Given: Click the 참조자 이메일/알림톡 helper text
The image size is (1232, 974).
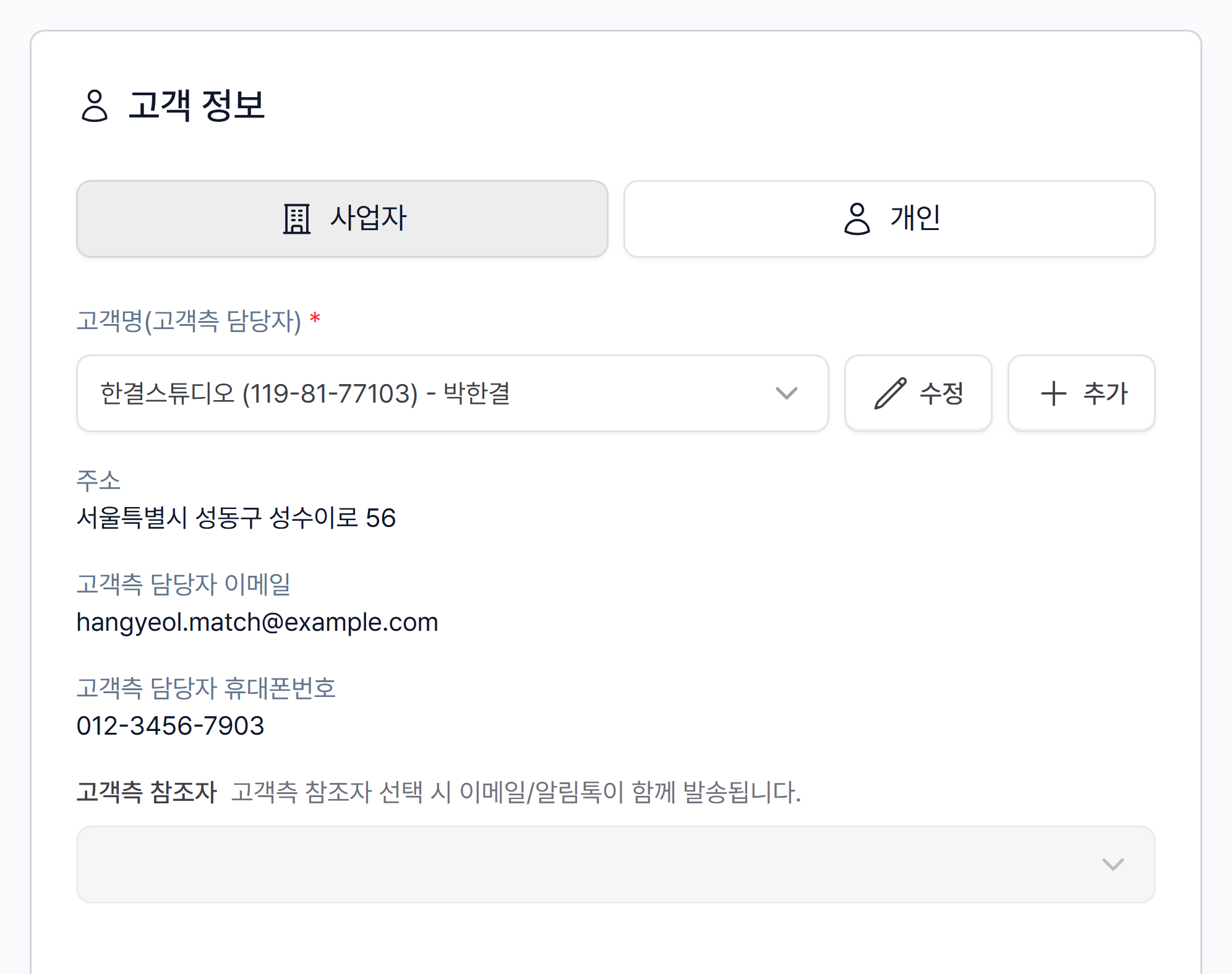Looking at the screenshot, I should pyautogui.click(x=516, y=792).
